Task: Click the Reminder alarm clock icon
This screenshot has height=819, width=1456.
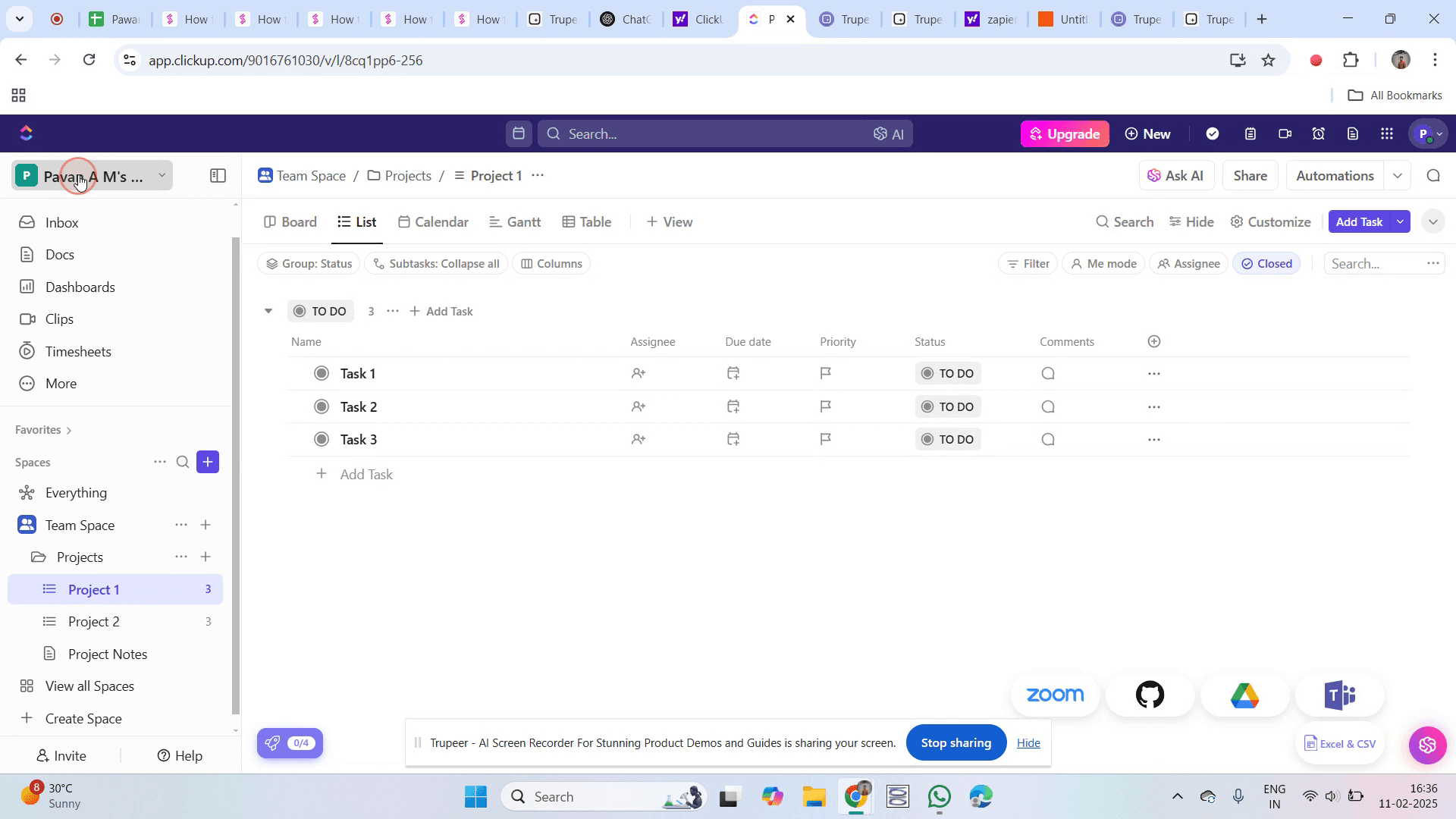Action: point(1319,134)
